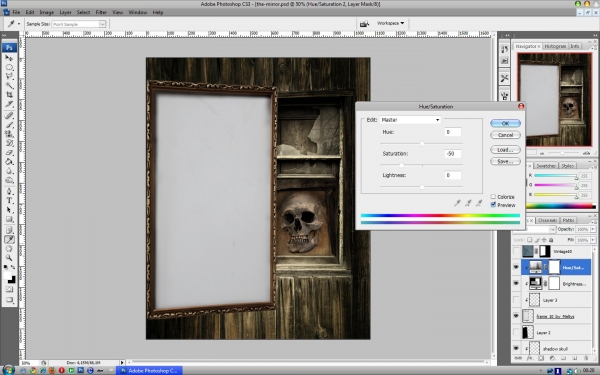Open the Window menu
This screenshot has height=375, width=600.
point(138,12)
